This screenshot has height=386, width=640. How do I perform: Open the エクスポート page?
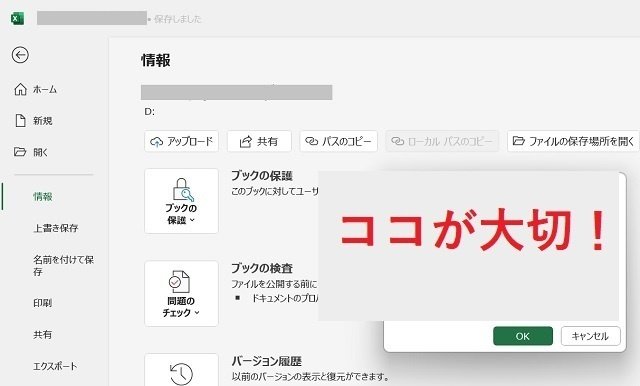[x=55, y=366]
